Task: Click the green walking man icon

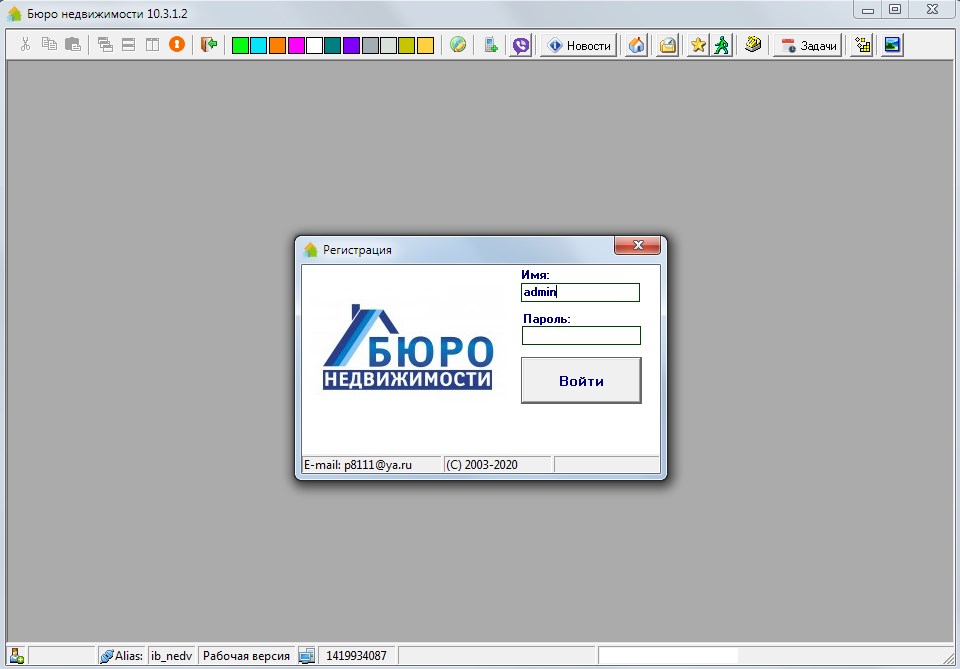Action: click(x=722, y=45)
